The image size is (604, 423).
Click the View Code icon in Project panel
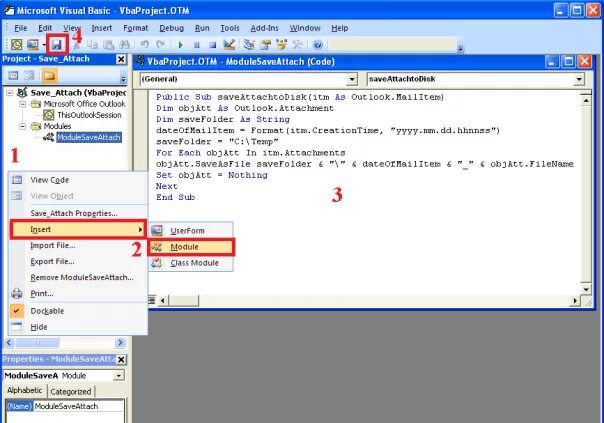[13, 75]
